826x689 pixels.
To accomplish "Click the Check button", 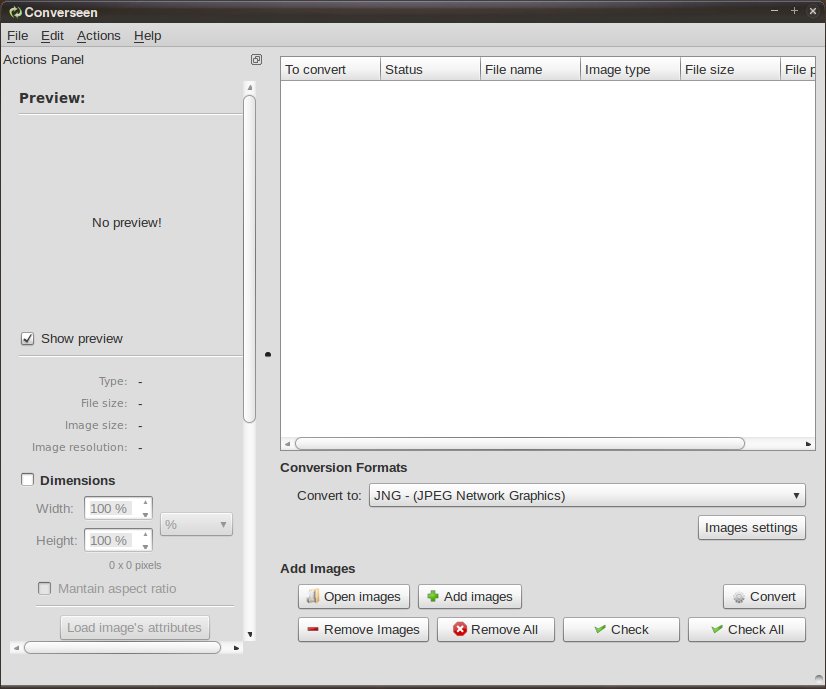I will click(x=622, y=629).
